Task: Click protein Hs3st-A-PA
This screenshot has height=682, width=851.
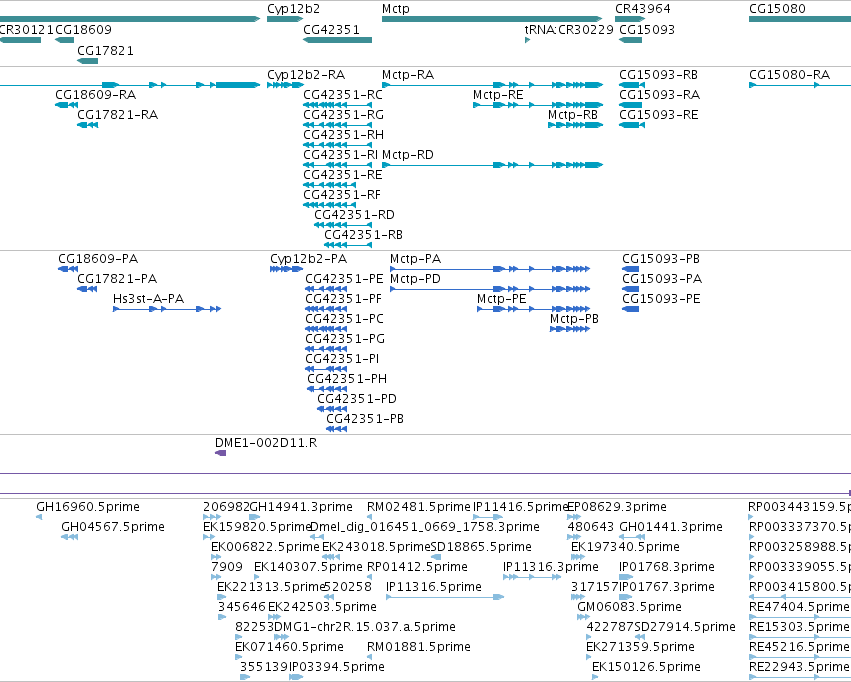Action: pos(149,299)
